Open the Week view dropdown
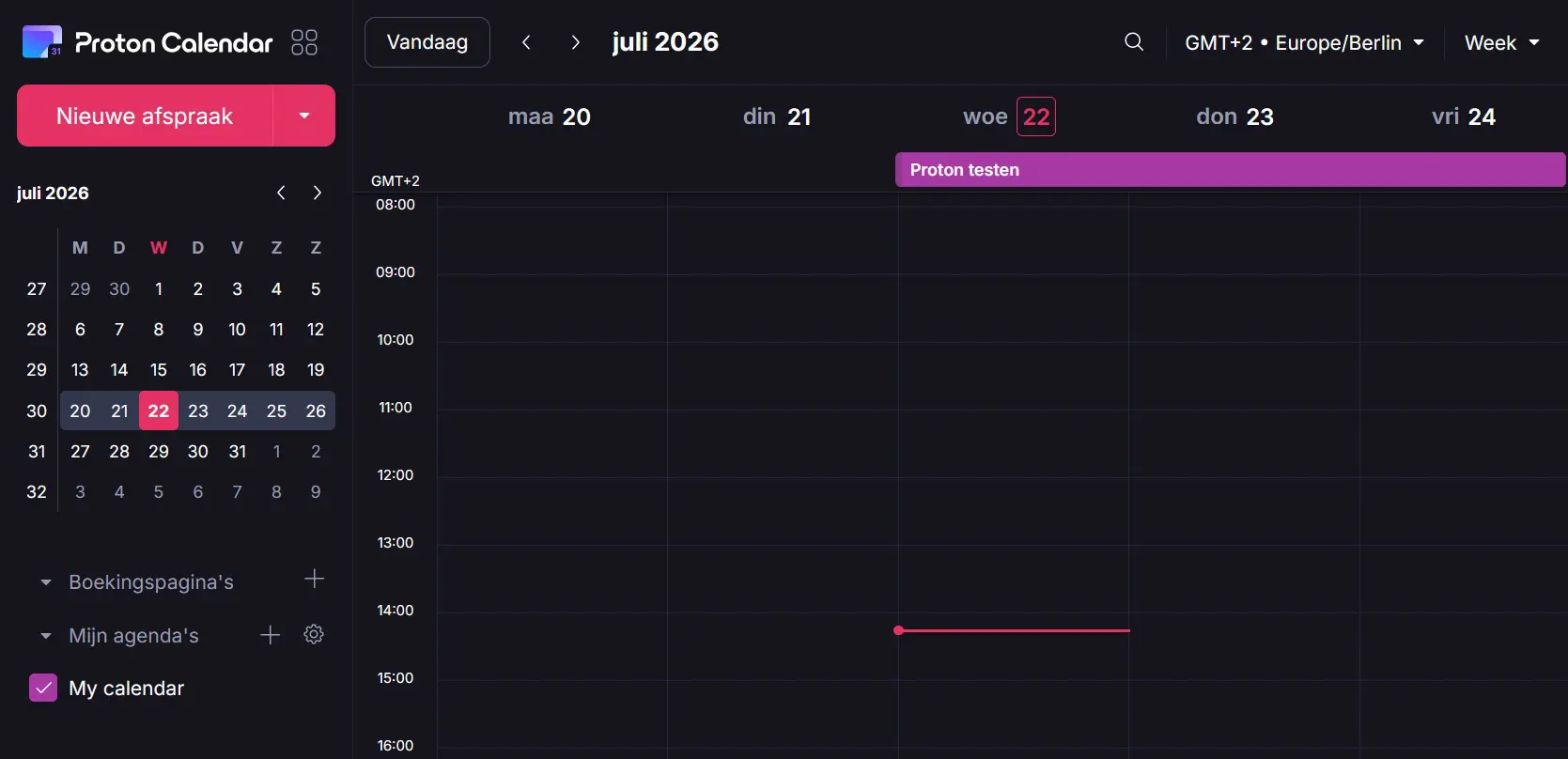The image size is (1568, 759). pyautogui.click(x=1501, y=43)
